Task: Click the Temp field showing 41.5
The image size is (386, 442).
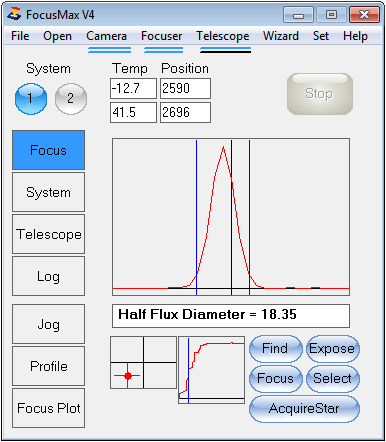Action: (133, 113)
